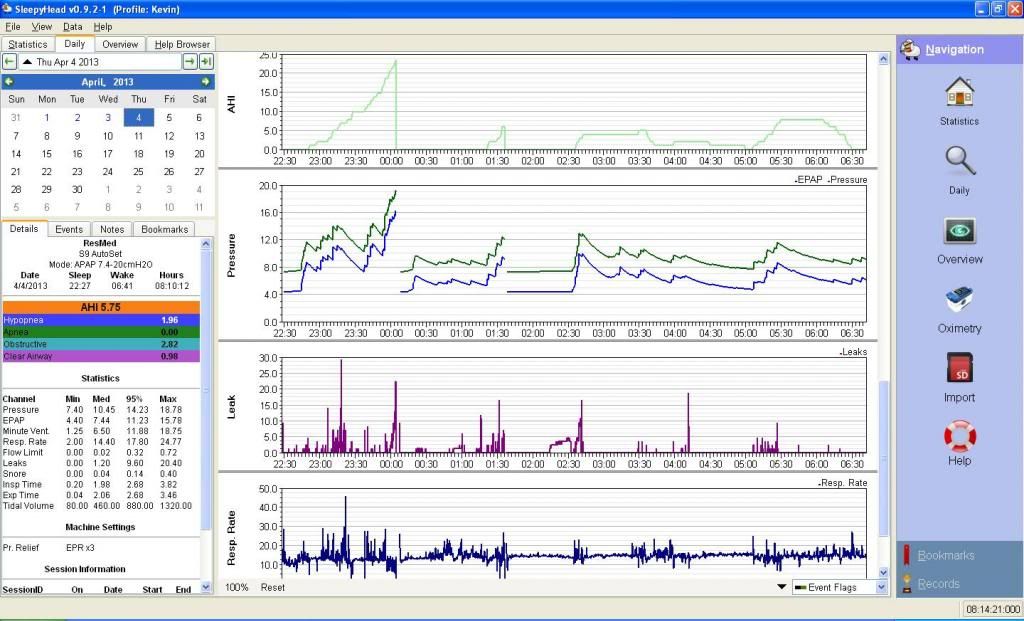This screenshot has width=1024, height=621.
Task: Click the Details panel scrollbar down arrow
Action: [x=206, y=587]
